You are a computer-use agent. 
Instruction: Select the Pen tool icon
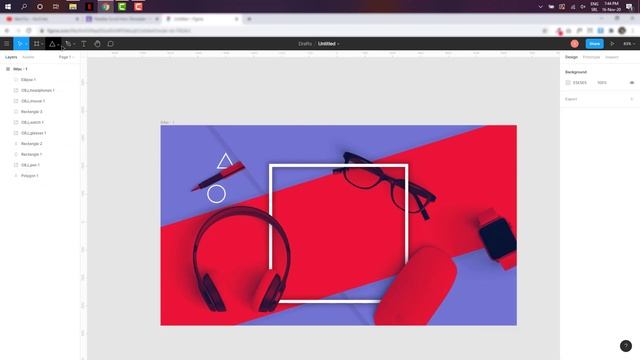(68, 44)
